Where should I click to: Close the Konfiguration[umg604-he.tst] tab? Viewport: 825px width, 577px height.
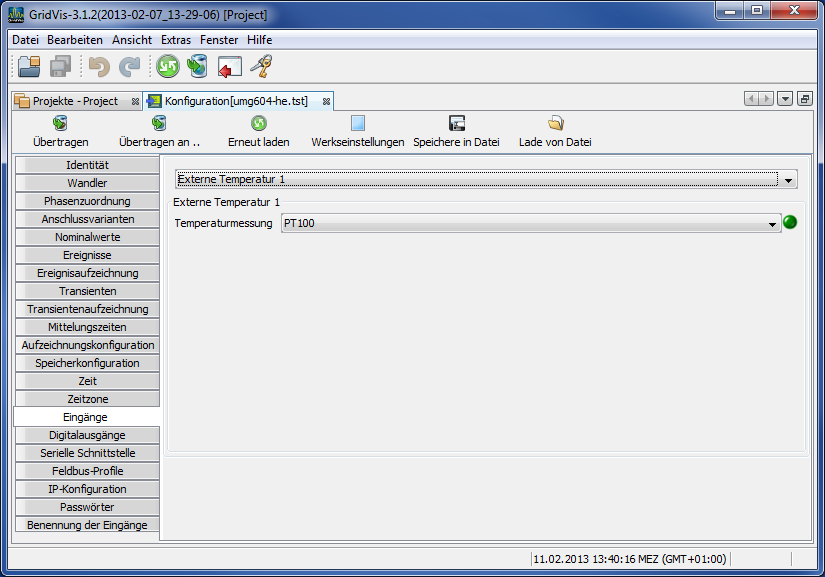point(326,100)
